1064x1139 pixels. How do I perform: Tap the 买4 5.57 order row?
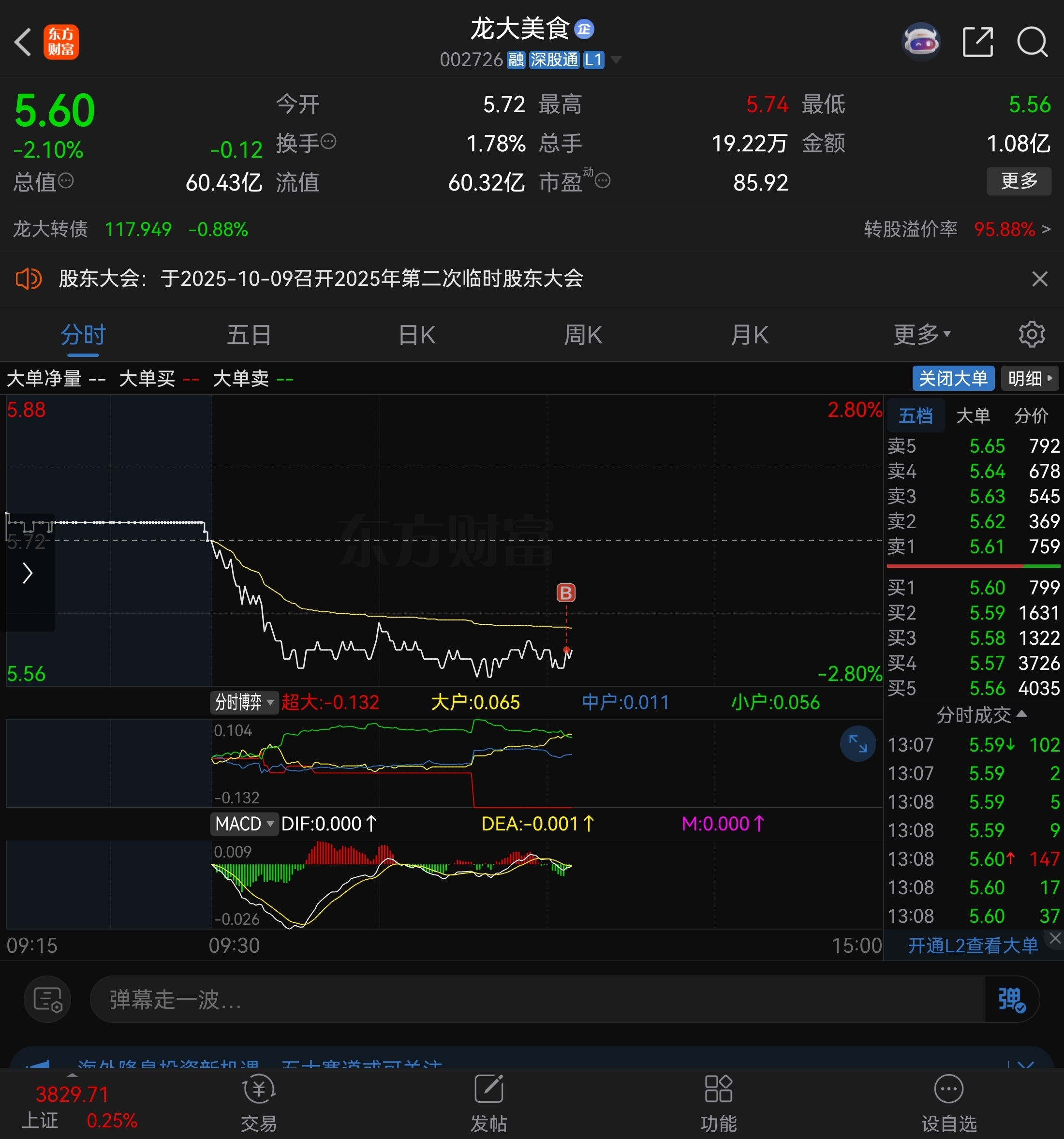(974, 663)
